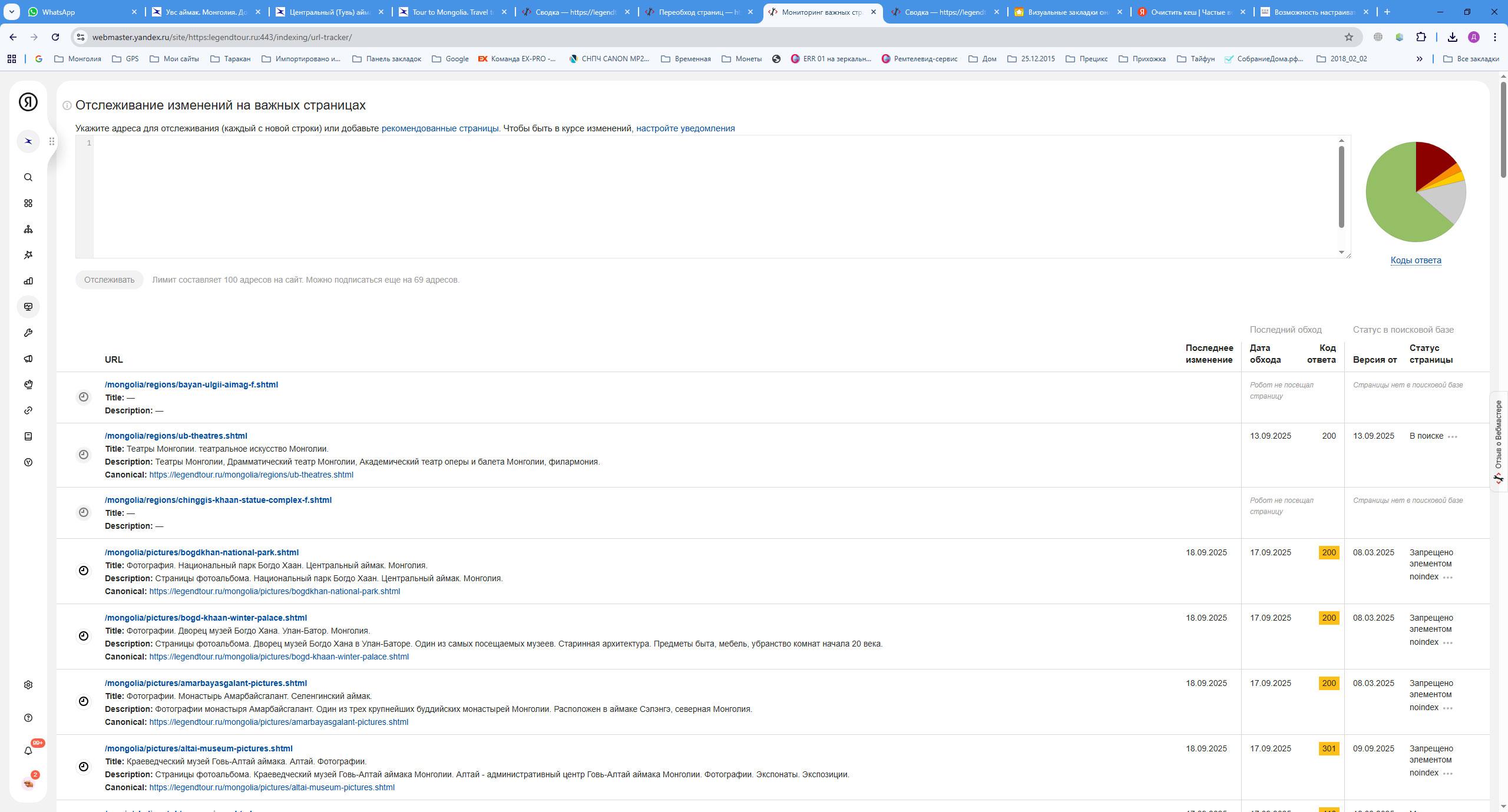Open the megaphone sidebar icon
This screenshot has width=1508, height=812.
[x=28, y=359]
